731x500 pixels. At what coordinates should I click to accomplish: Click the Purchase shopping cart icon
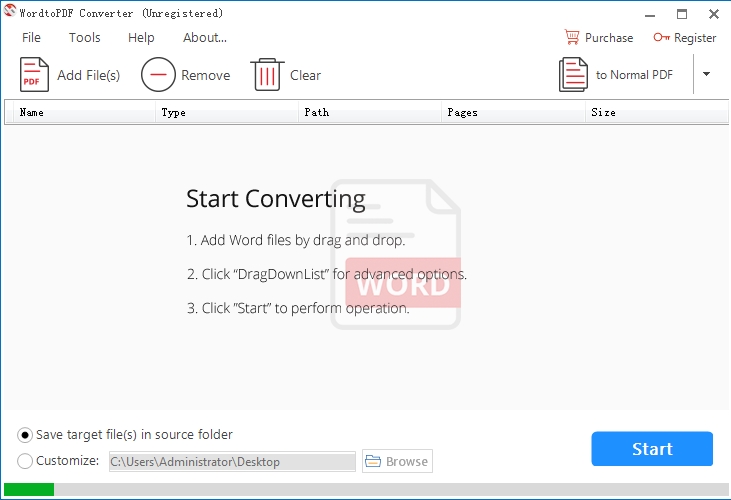click(572, 37)
